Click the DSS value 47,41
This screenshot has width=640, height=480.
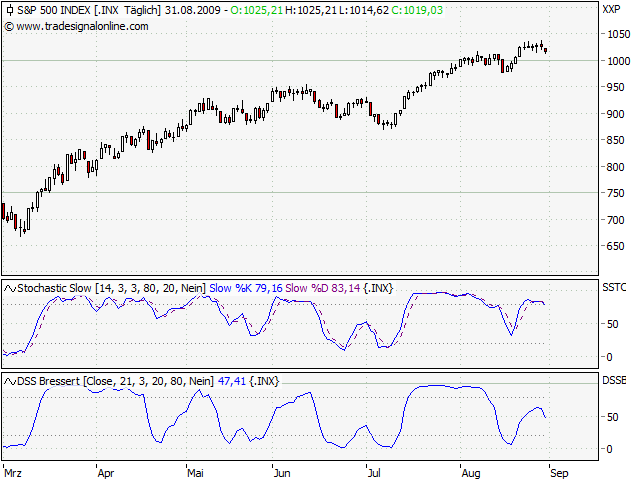pyautogui.click(x=232, y=382)
